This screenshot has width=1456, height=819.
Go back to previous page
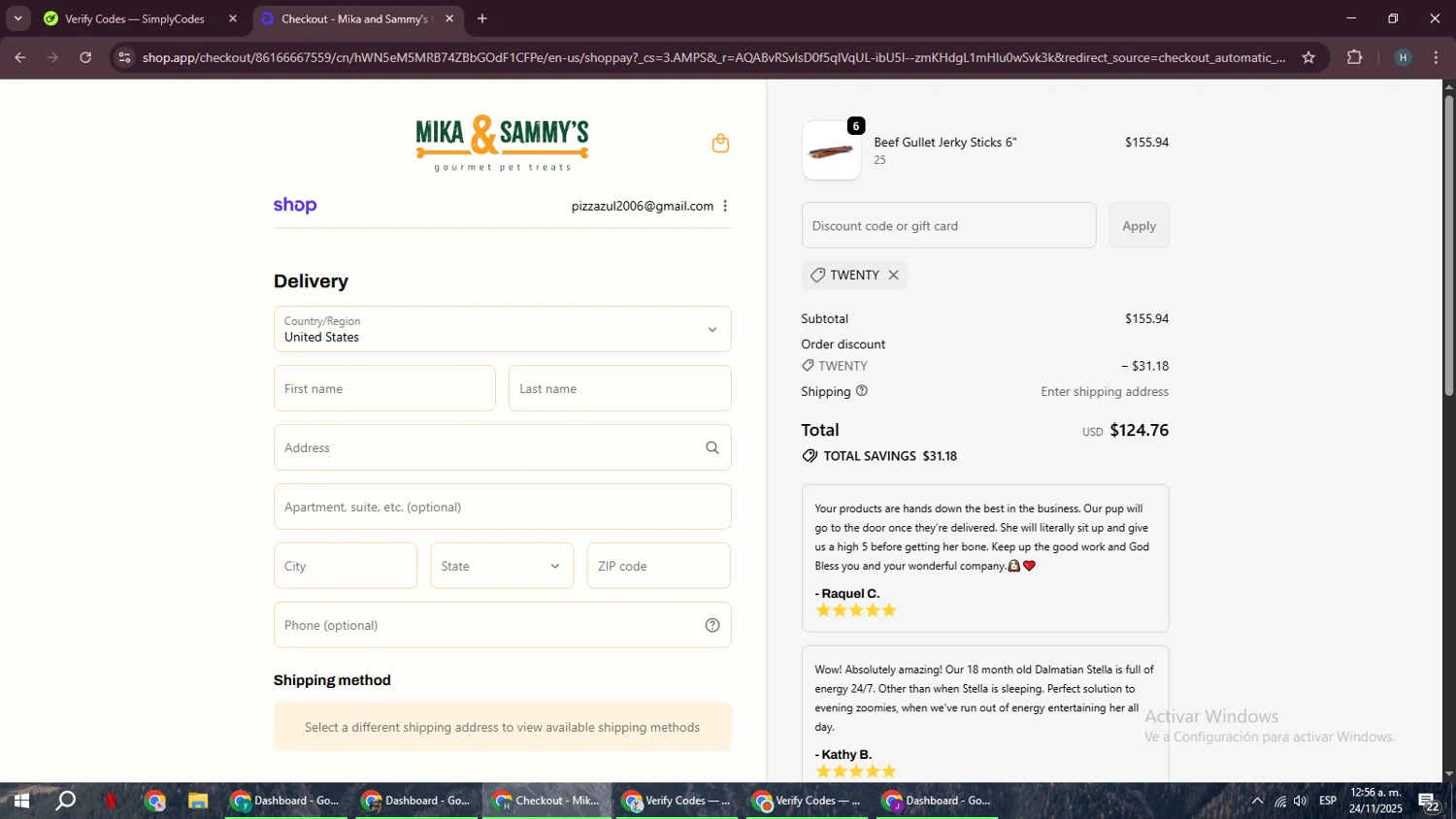click(x=20, y=57)
